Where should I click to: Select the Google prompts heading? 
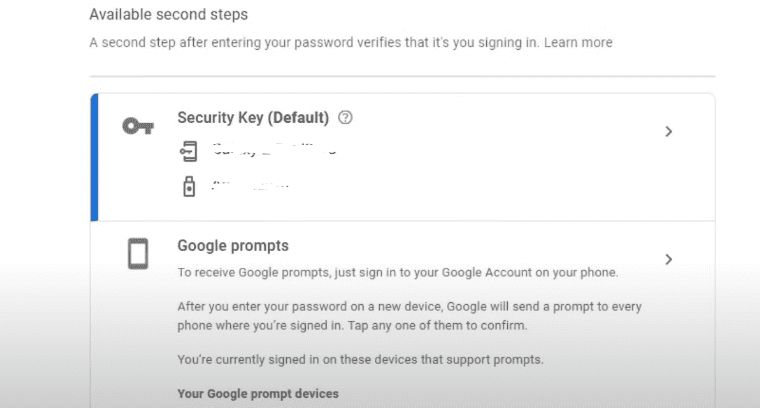pyautogui.click(x=232, y=245)
